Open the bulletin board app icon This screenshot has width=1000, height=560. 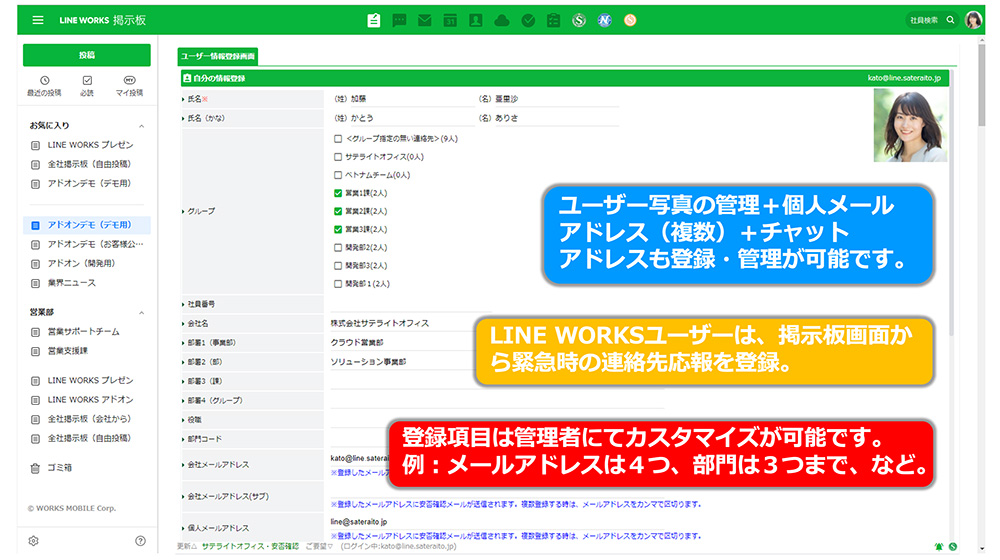click(374, 20)
